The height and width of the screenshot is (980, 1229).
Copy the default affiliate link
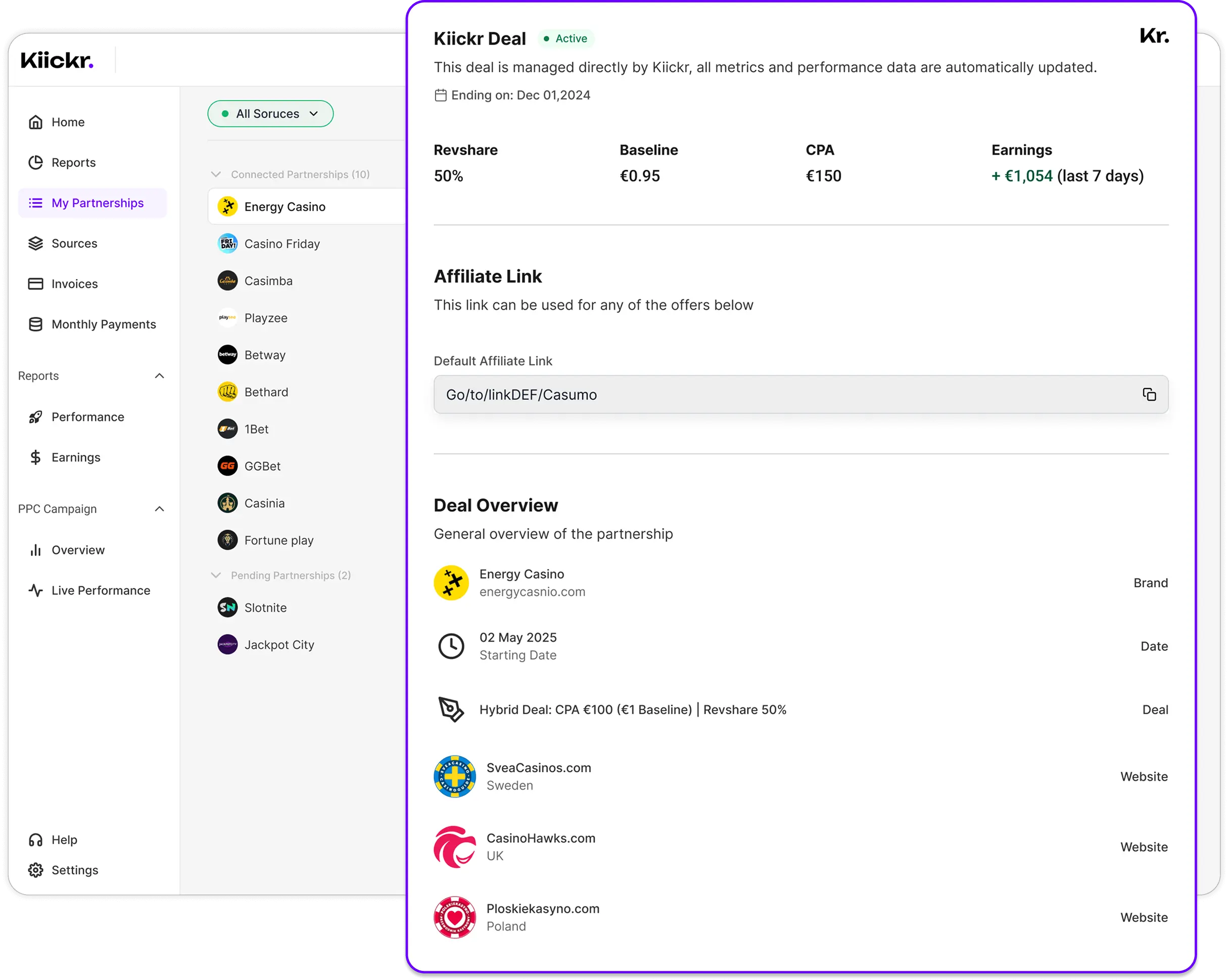pos(1149,394)
